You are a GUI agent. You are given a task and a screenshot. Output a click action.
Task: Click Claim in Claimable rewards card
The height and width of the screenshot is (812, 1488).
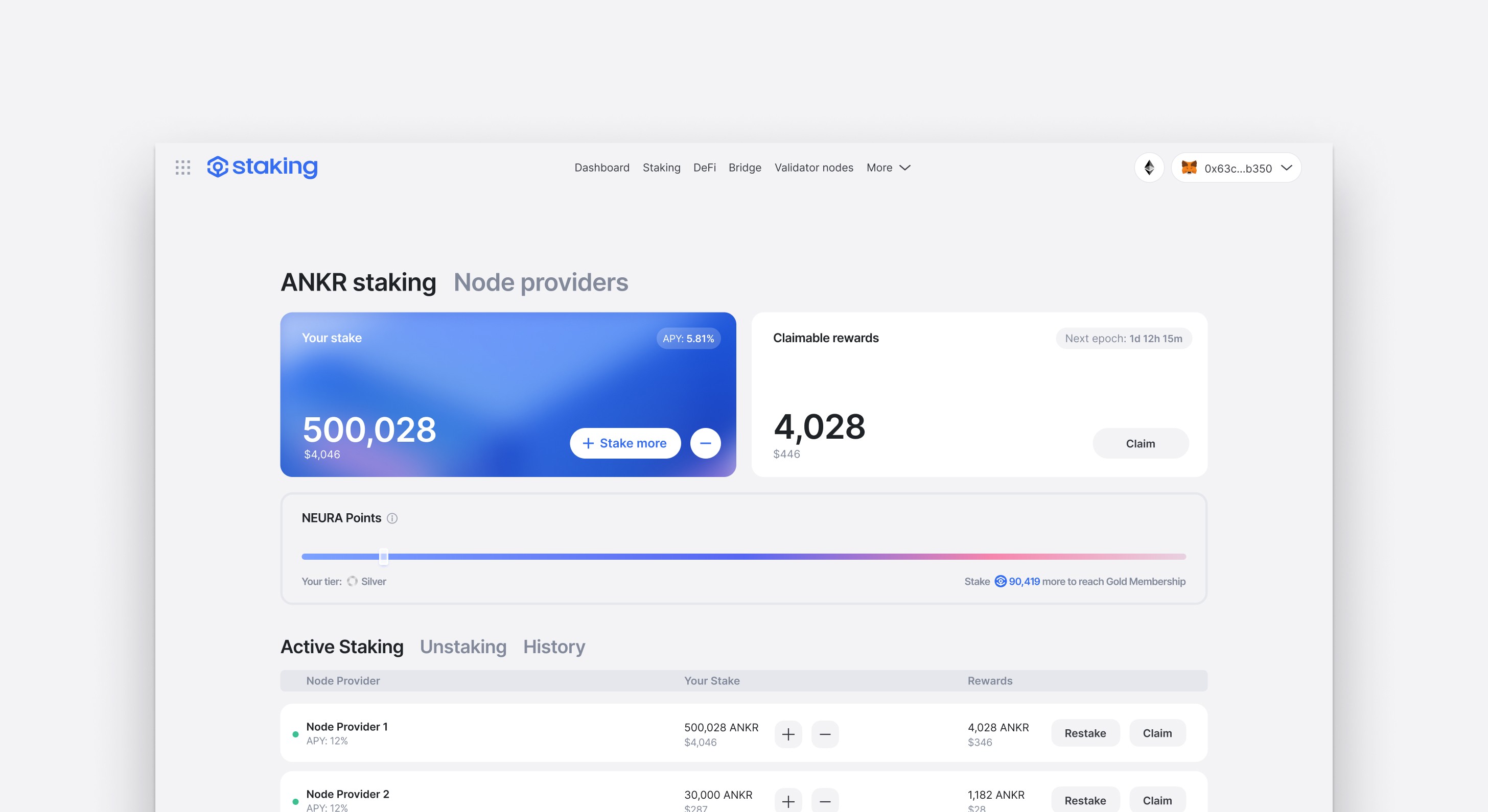click(x=1140, y=443)
